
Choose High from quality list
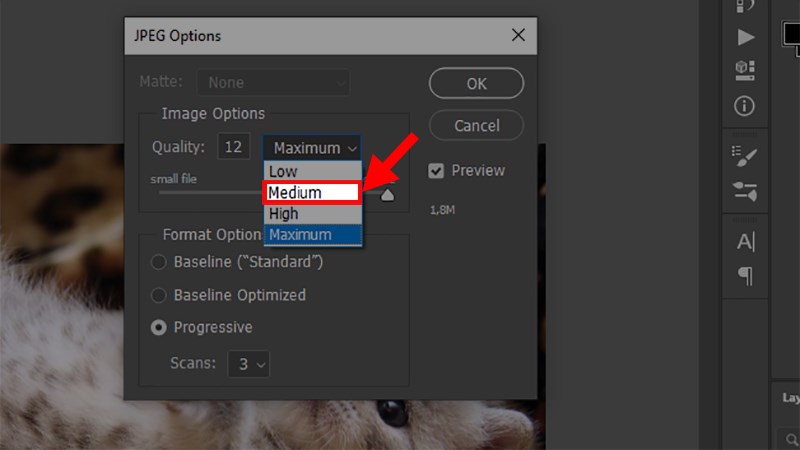tap(311, 213)
